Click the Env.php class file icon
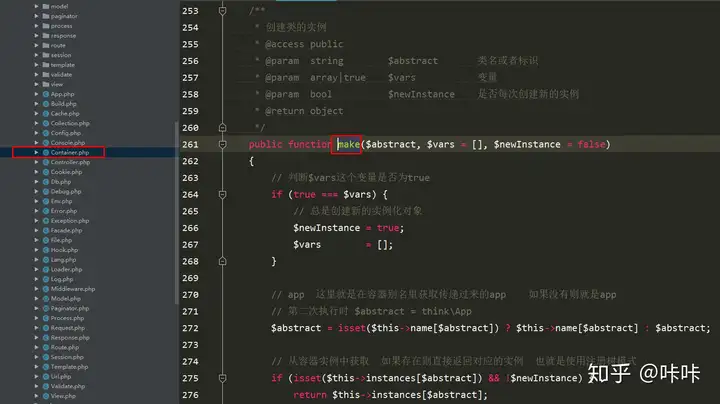 click(x=46, y=201)
